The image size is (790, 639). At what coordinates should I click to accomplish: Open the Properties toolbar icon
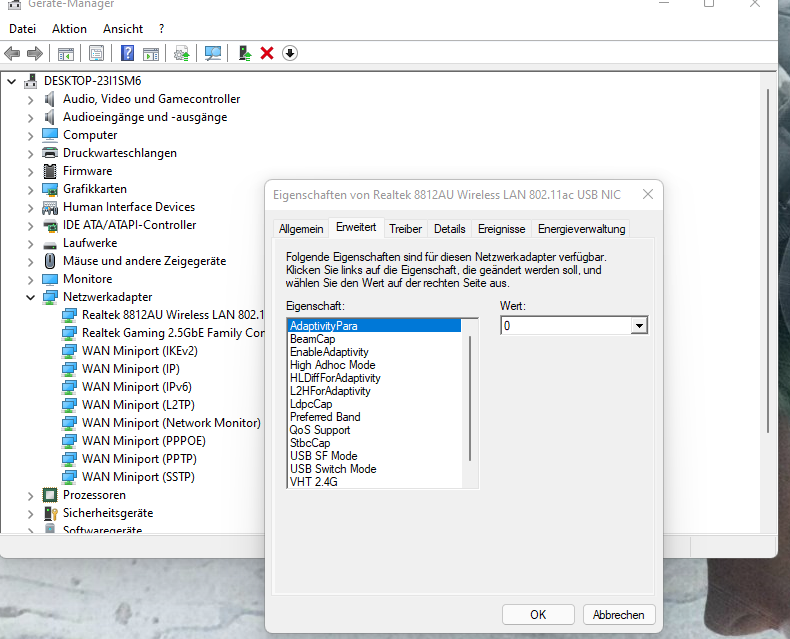(x=96, y=53)
